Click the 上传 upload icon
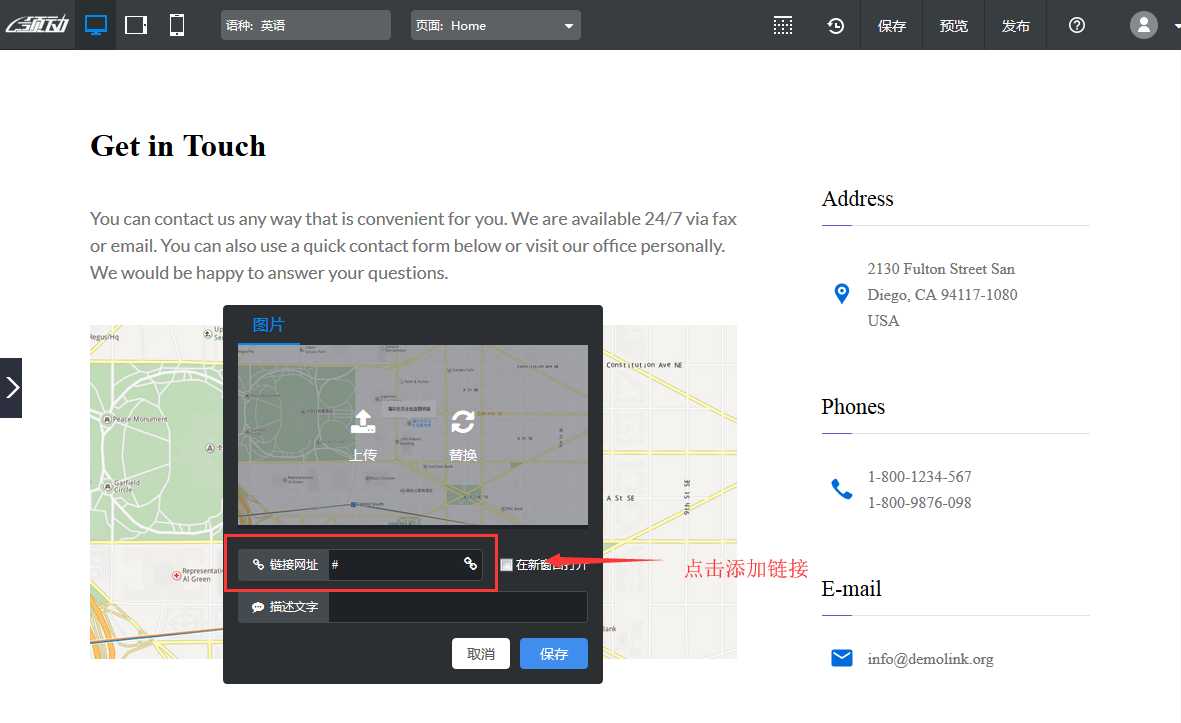The image size is (1181, 723). pos(363,425)
